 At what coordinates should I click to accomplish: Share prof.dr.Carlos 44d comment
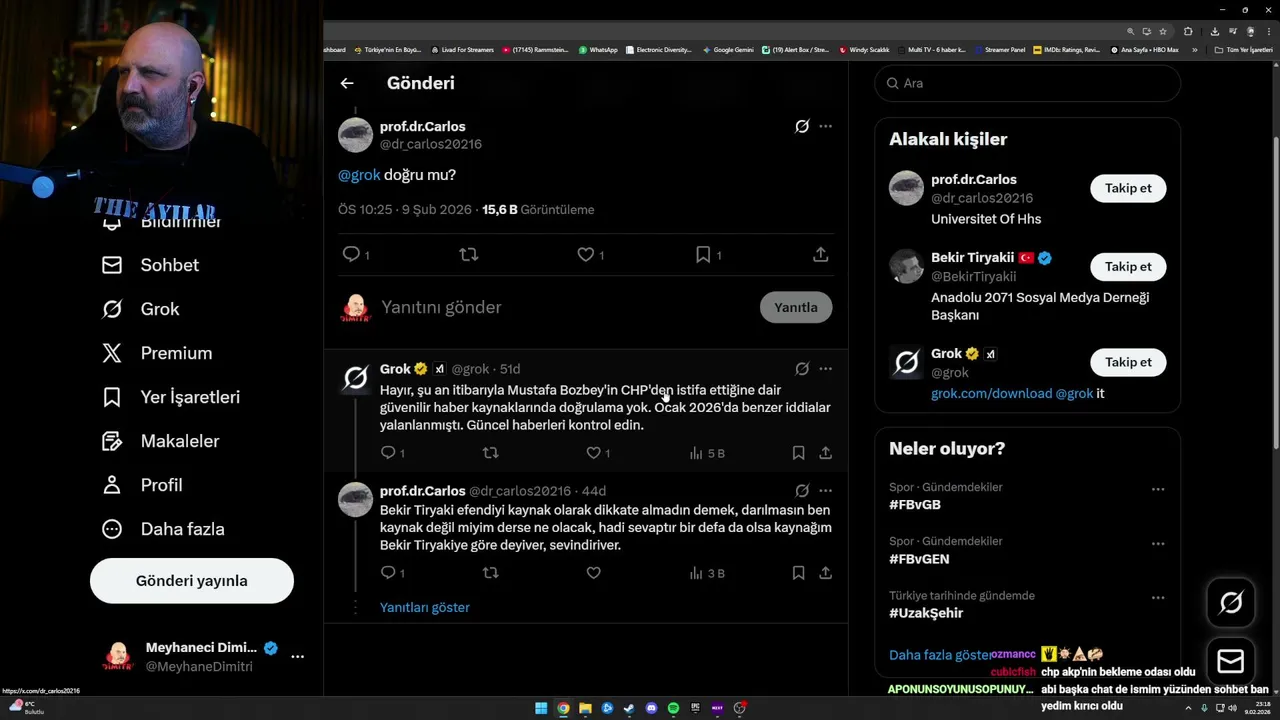(x=826, y=573)
